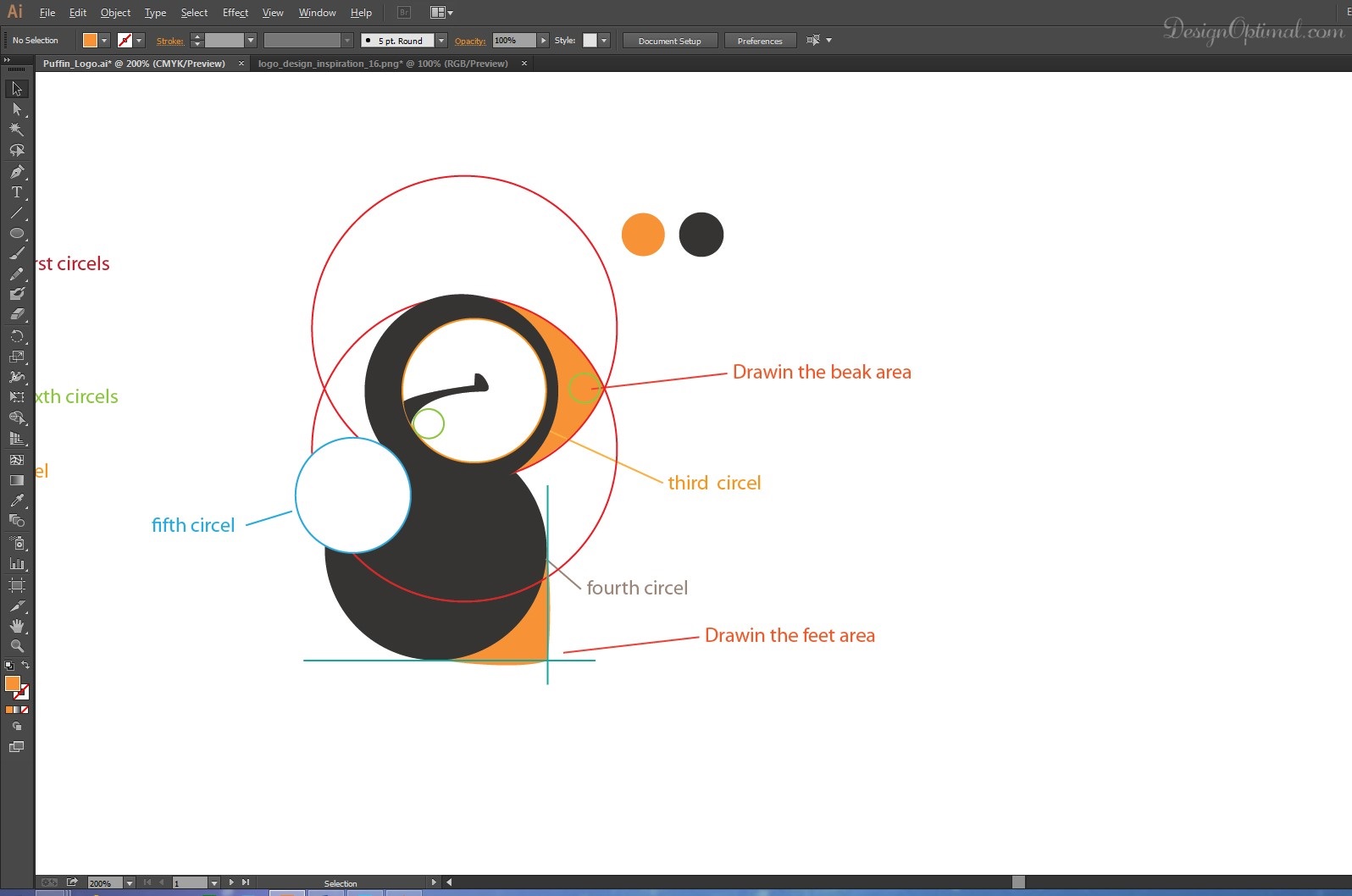1352x896 pixels.
Task: Select the Symbol Sprayer tool
Action: pyautogui.click(x=16, y=543)
